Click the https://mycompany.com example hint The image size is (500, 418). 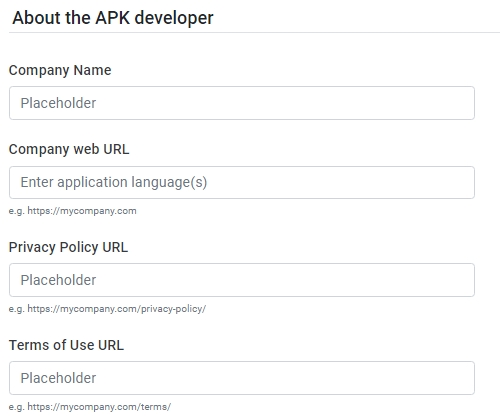82,211
